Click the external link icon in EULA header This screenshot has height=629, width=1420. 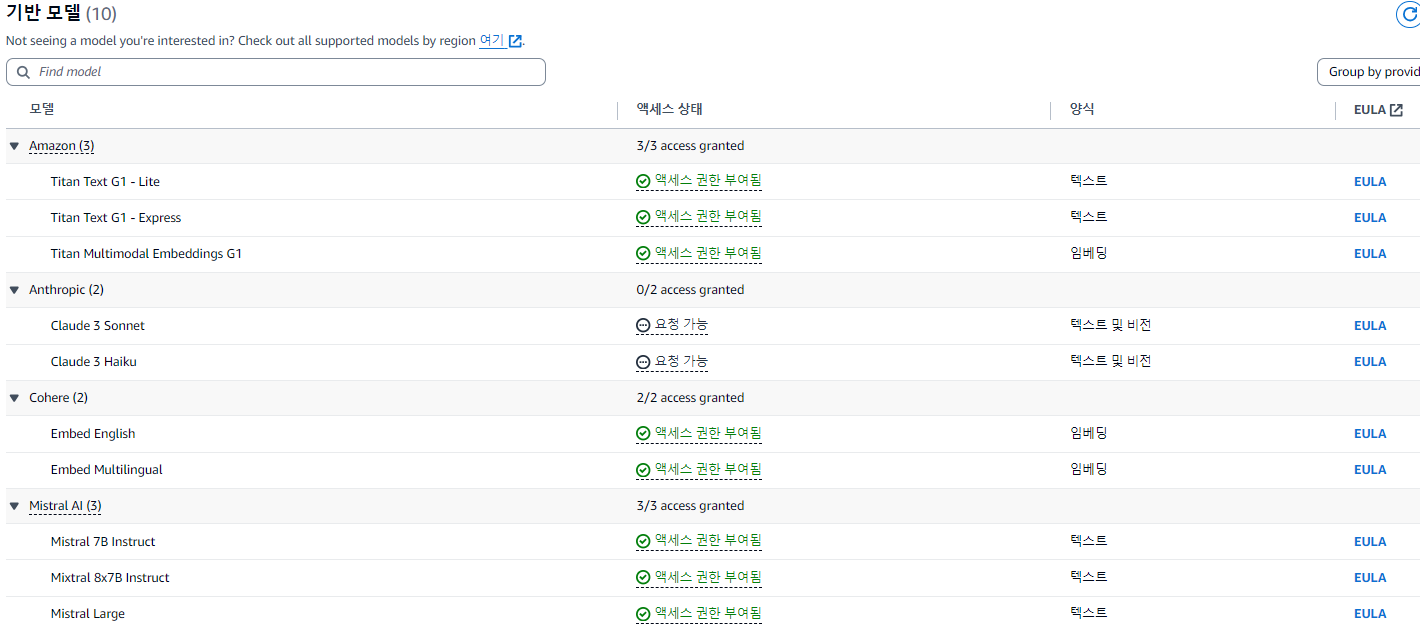pyautogui.click(x=1396, y=110)
